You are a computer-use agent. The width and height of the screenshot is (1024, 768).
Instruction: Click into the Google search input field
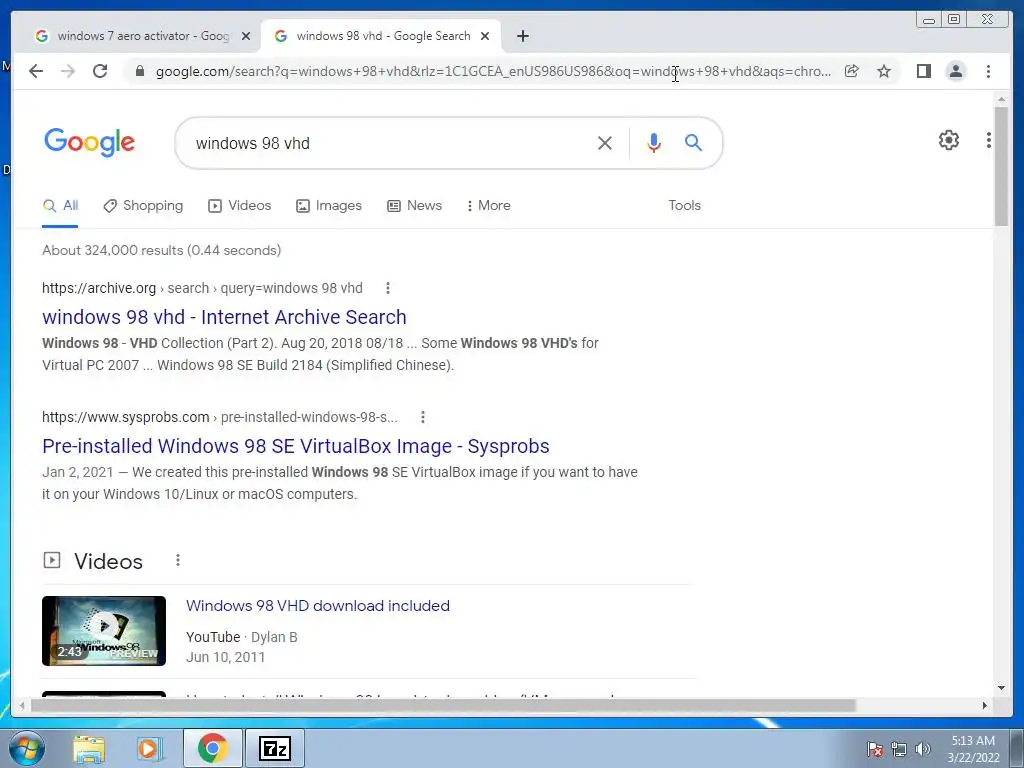coord(392,143)
